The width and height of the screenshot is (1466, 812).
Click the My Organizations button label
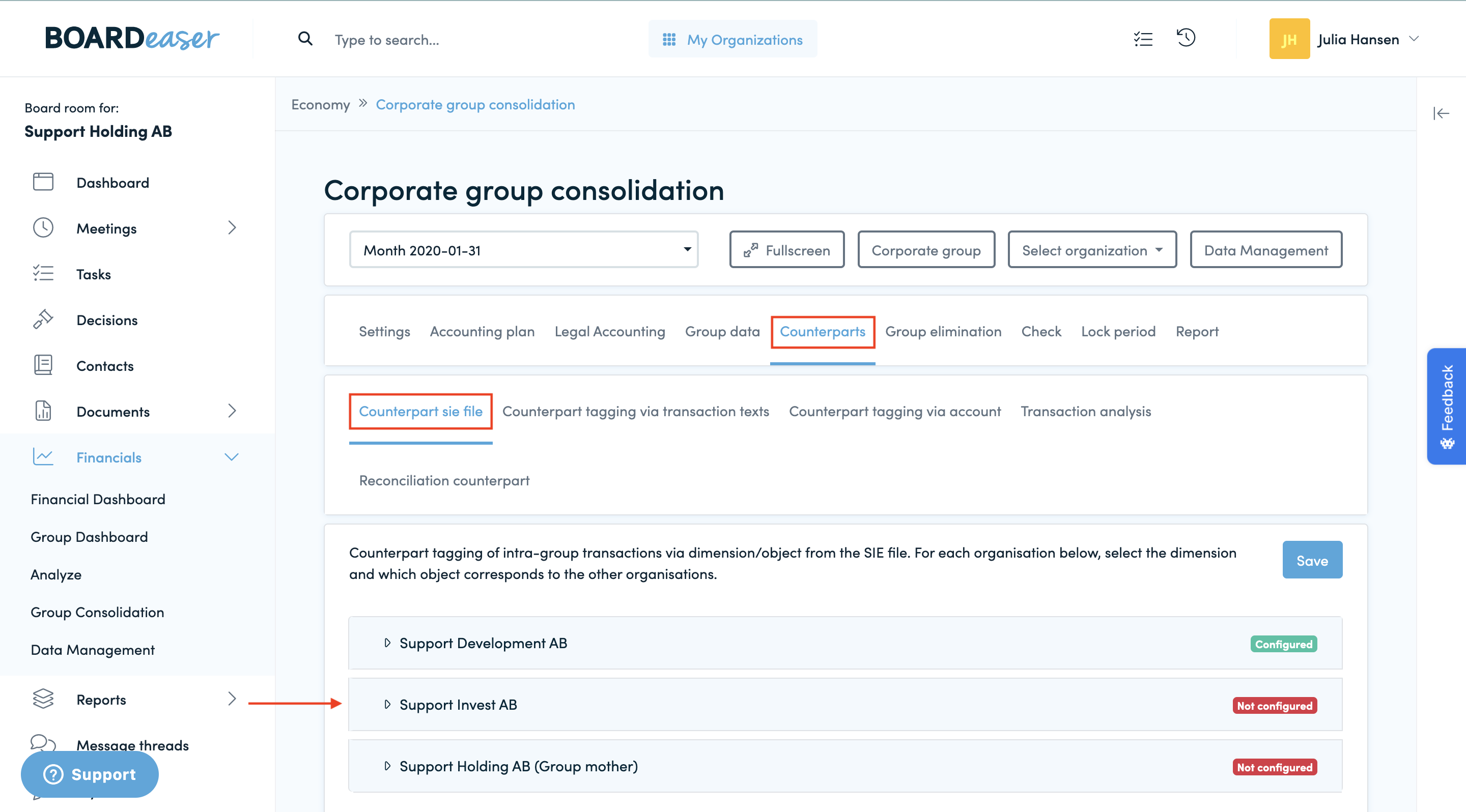point(744,39)
